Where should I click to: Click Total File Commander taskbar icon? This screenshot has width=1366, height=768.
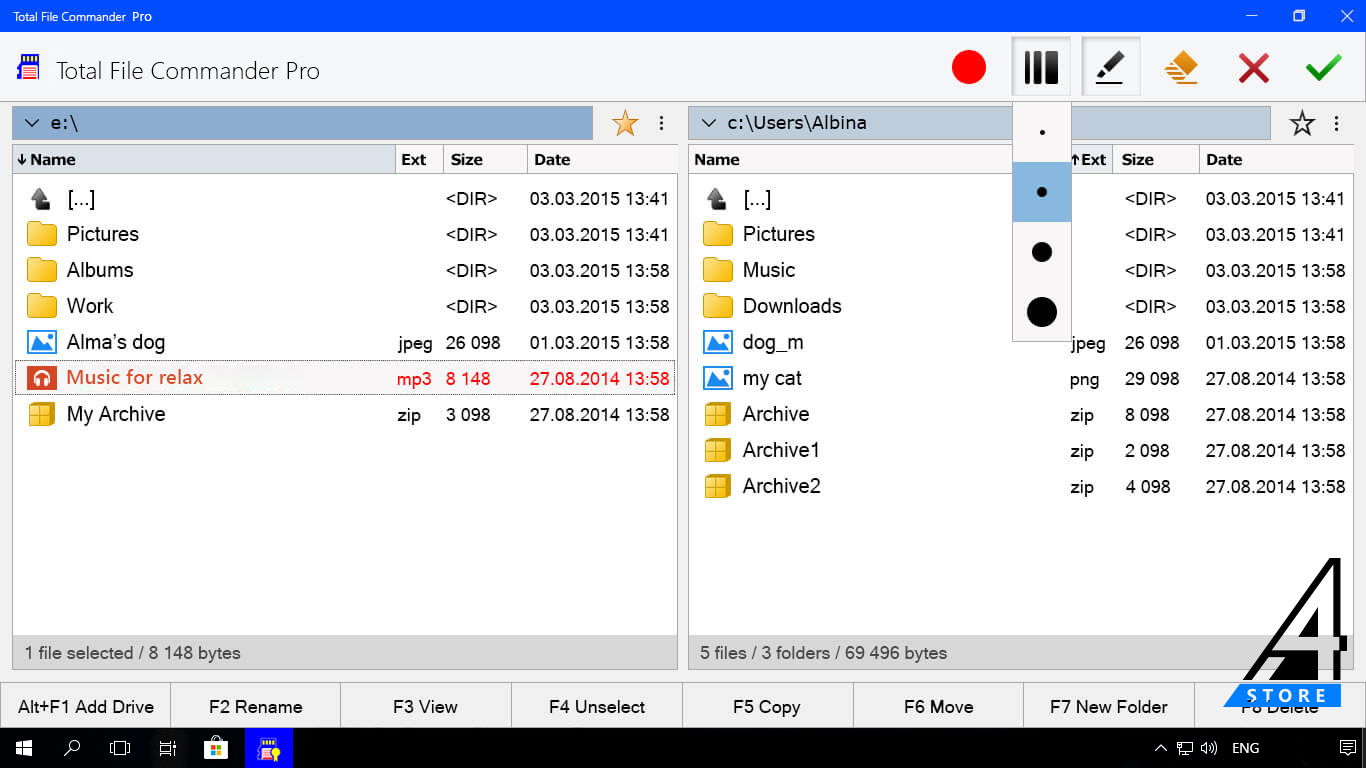click(x=269, y=748)
